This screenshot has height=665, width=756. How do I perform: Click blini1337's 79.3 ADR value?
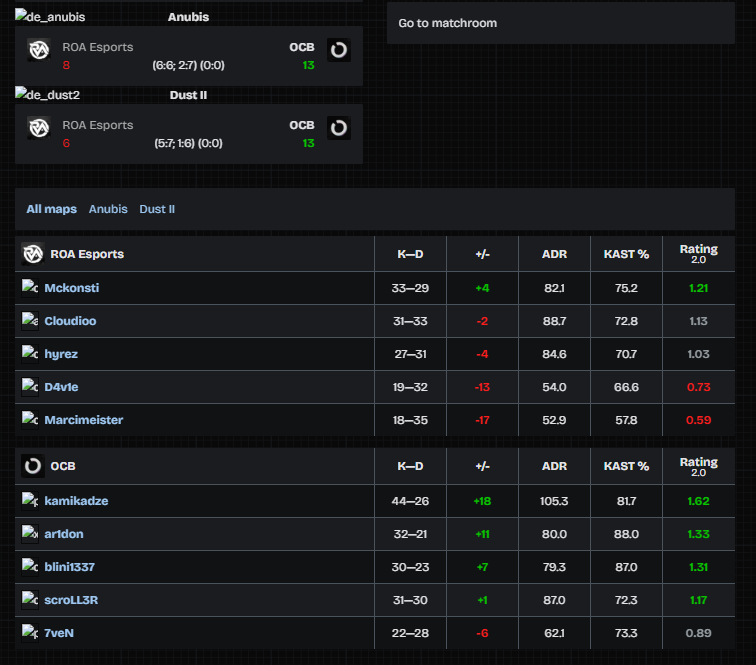(554, 567)
